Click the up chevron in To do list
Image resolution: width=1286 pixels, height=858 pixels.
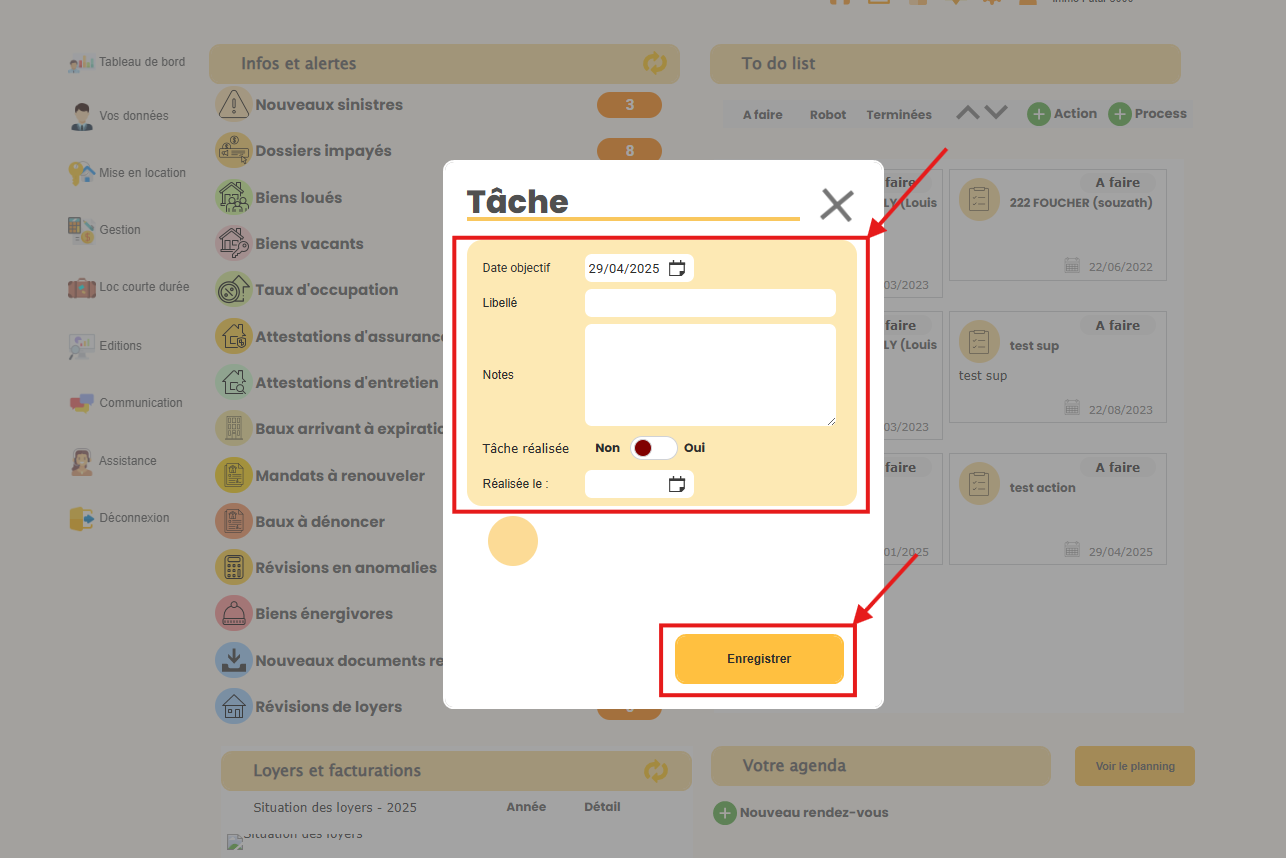pos(967,113)
